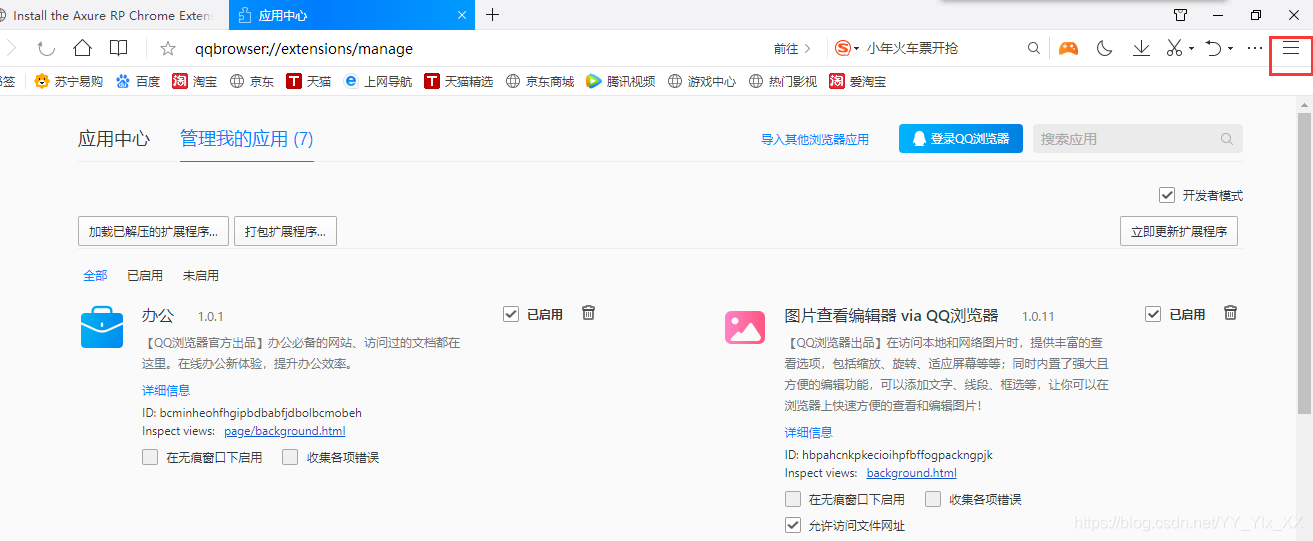
Task: Expand the scissors screenshot dropdown arrow
Action: tap(1191, 49)
